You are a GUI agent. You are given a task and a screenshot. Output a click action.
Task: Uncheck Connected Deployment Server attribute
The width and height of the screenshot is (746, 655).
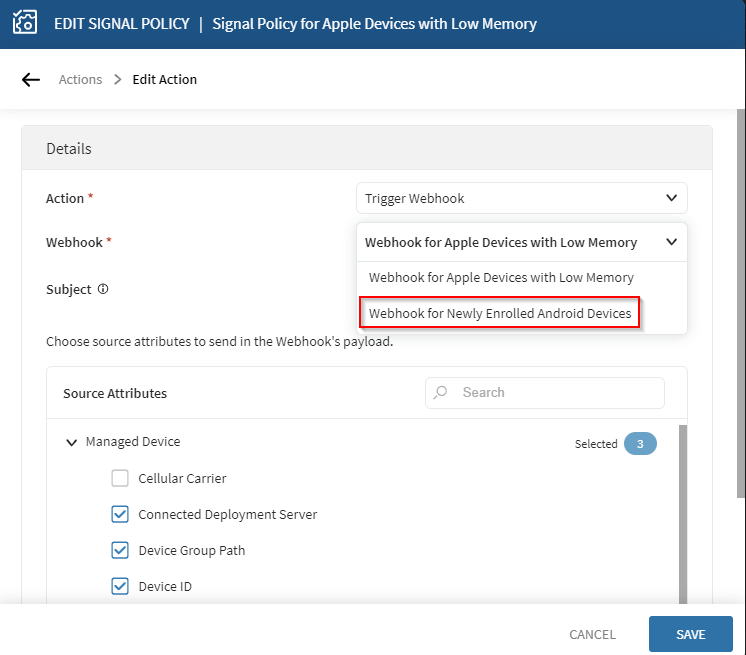(x=120, y=514)
